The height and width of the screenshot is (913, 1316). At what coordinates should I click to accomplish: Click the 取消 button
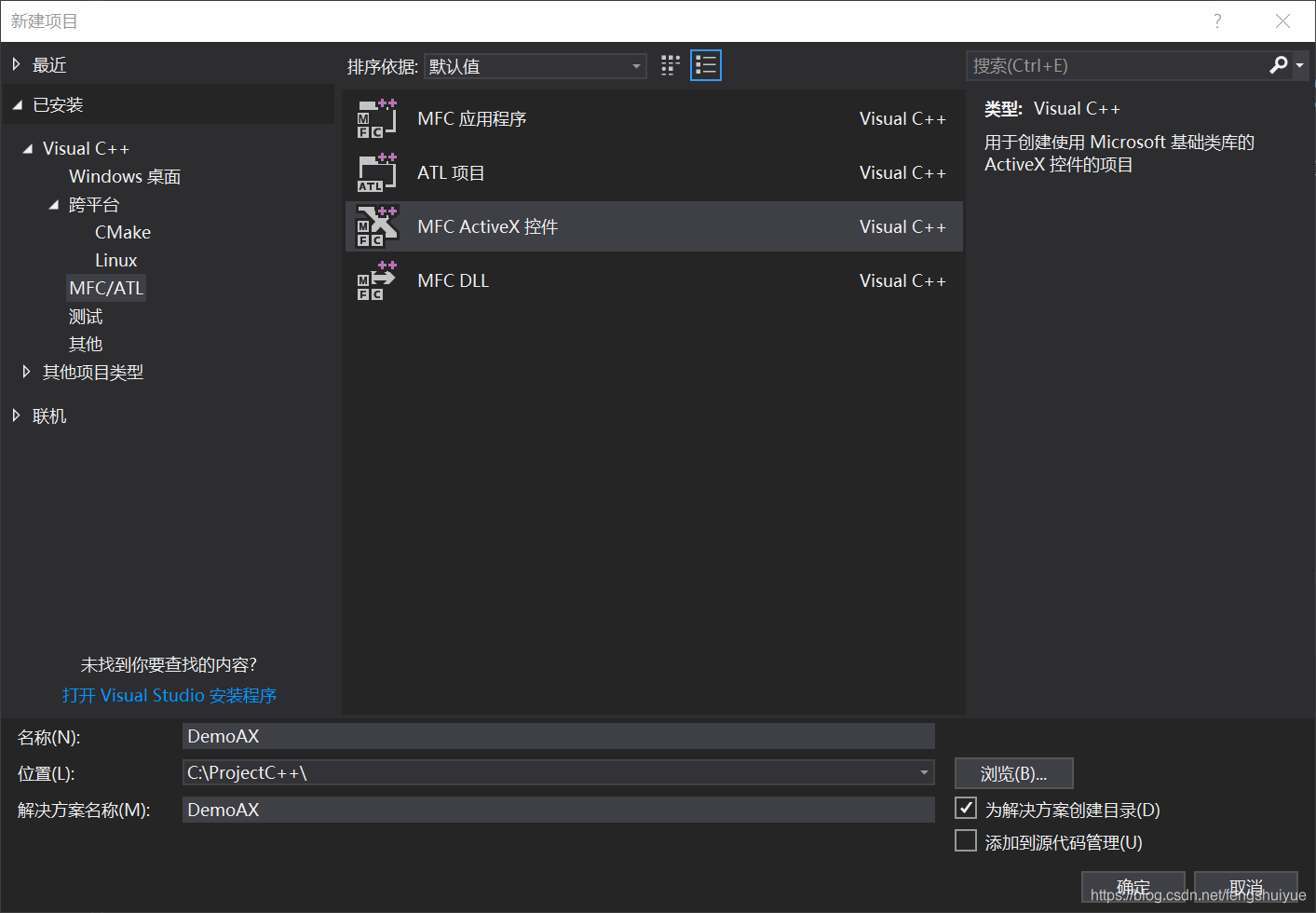(x=1245, y=887)
